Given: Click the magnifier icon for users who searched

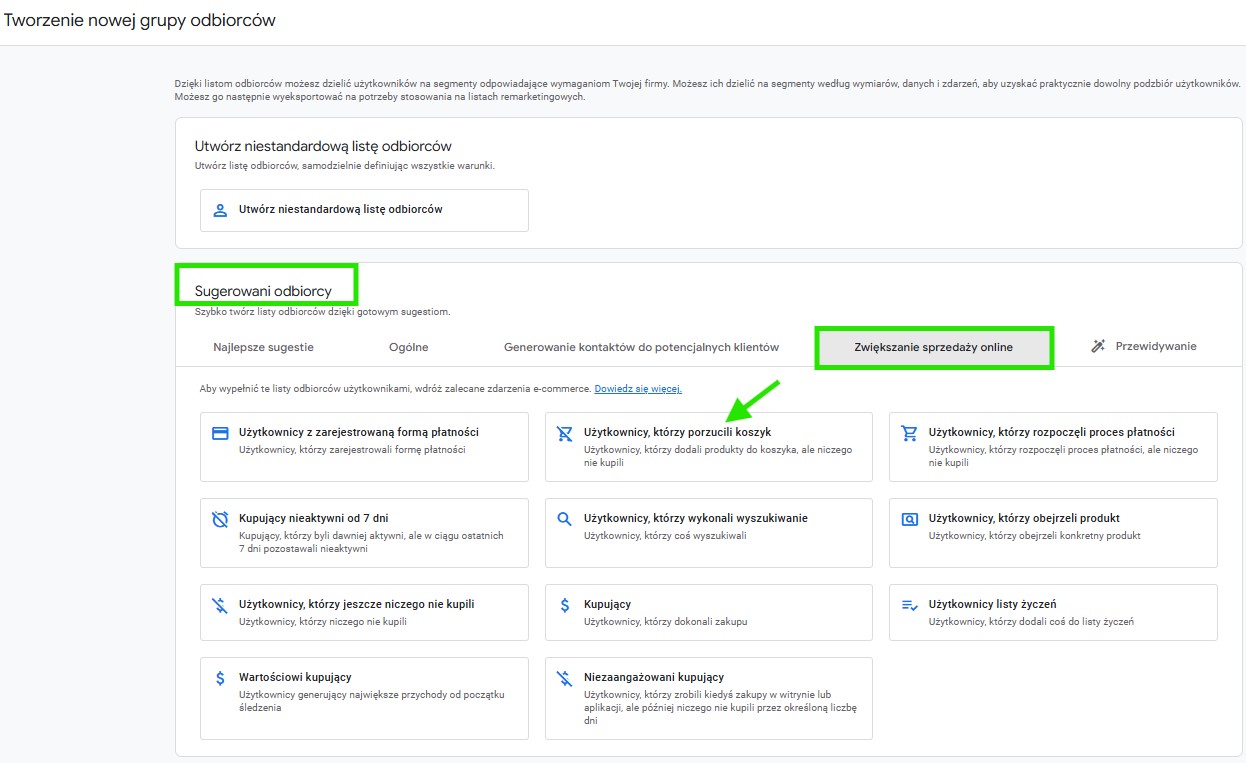Looking at the screenshot, I should click(x=565, y=519).
